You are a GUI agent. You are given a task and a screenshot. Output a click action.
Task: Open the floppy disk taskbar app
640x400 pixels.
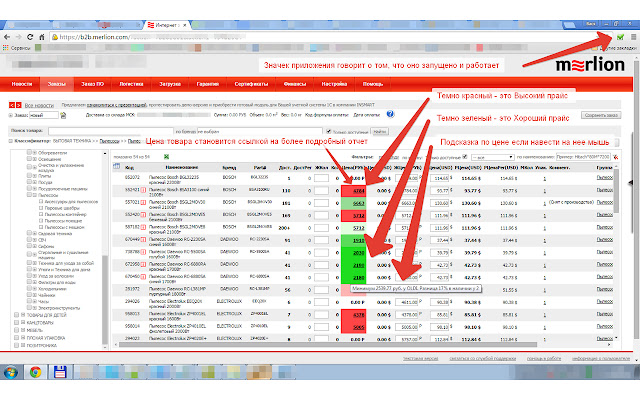[x=58, y=372]
